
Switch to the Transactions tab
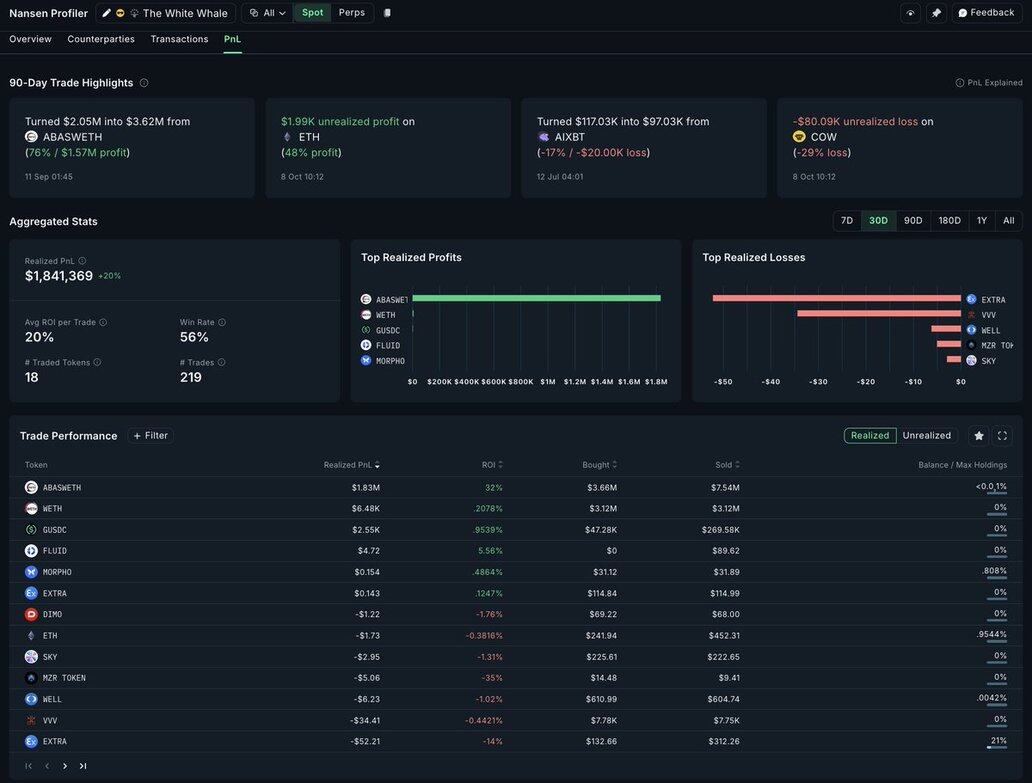179,39
